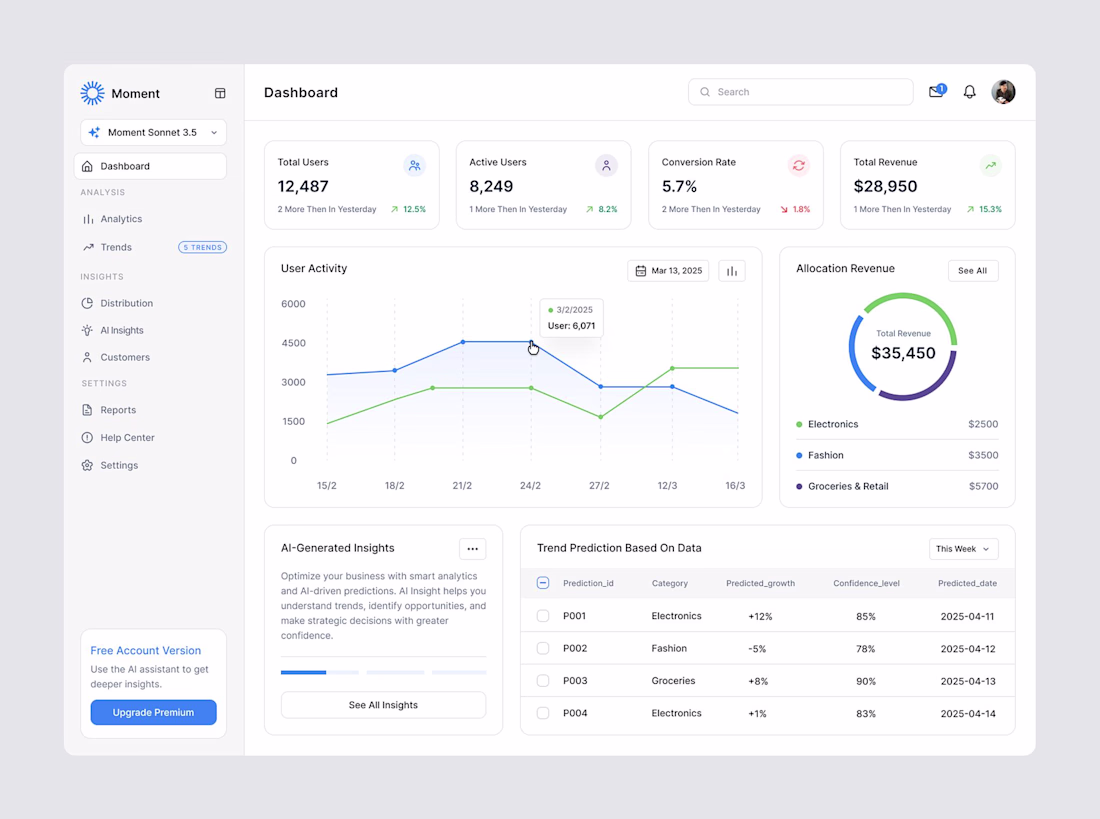The width and height of the screenshot is (1100, 819).
Task: Open the Dashboard menu item
Action: (x=150, y=166)
